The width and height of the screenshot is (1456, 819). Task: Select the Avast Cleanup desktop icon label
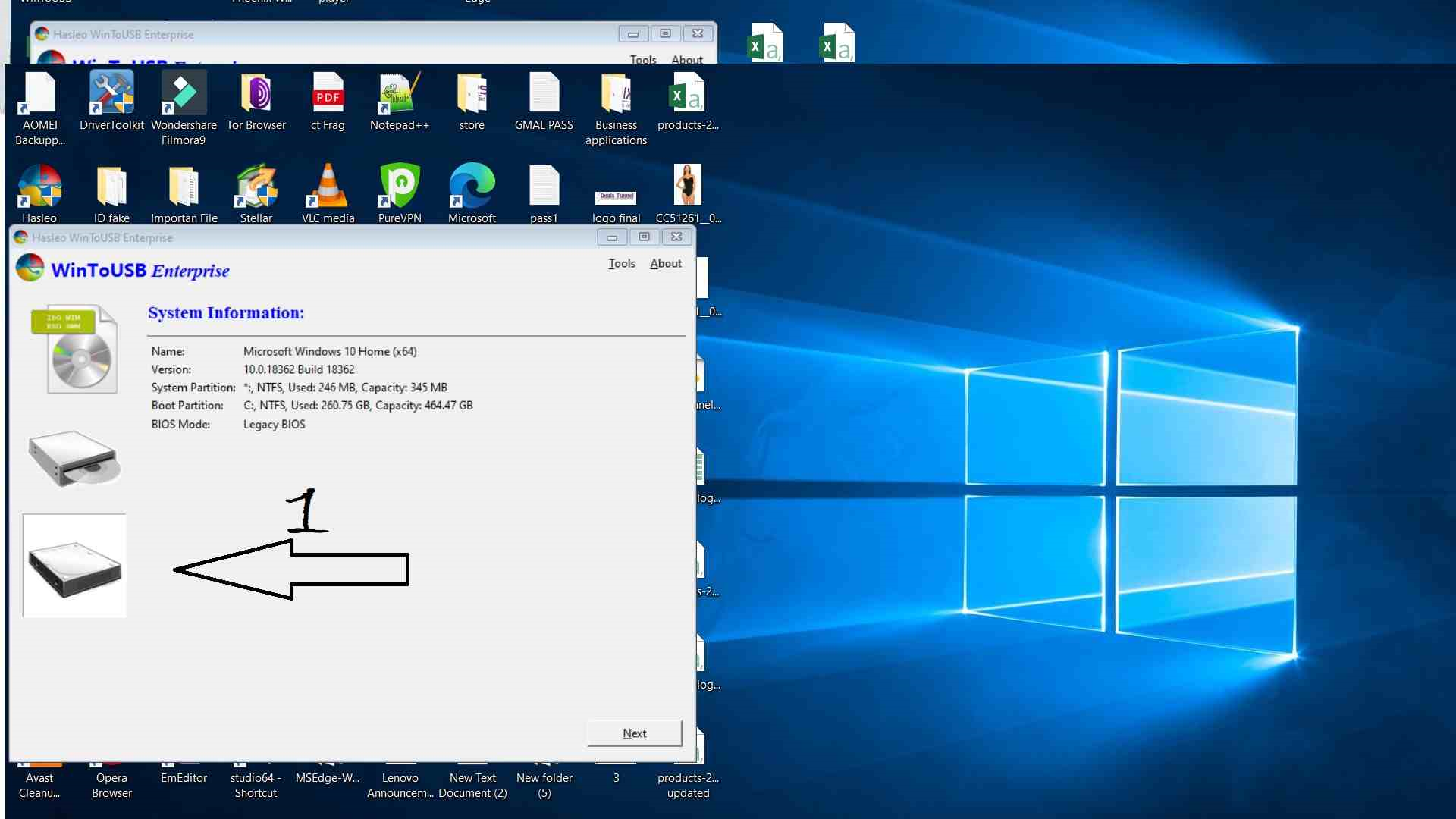[39, 786]
